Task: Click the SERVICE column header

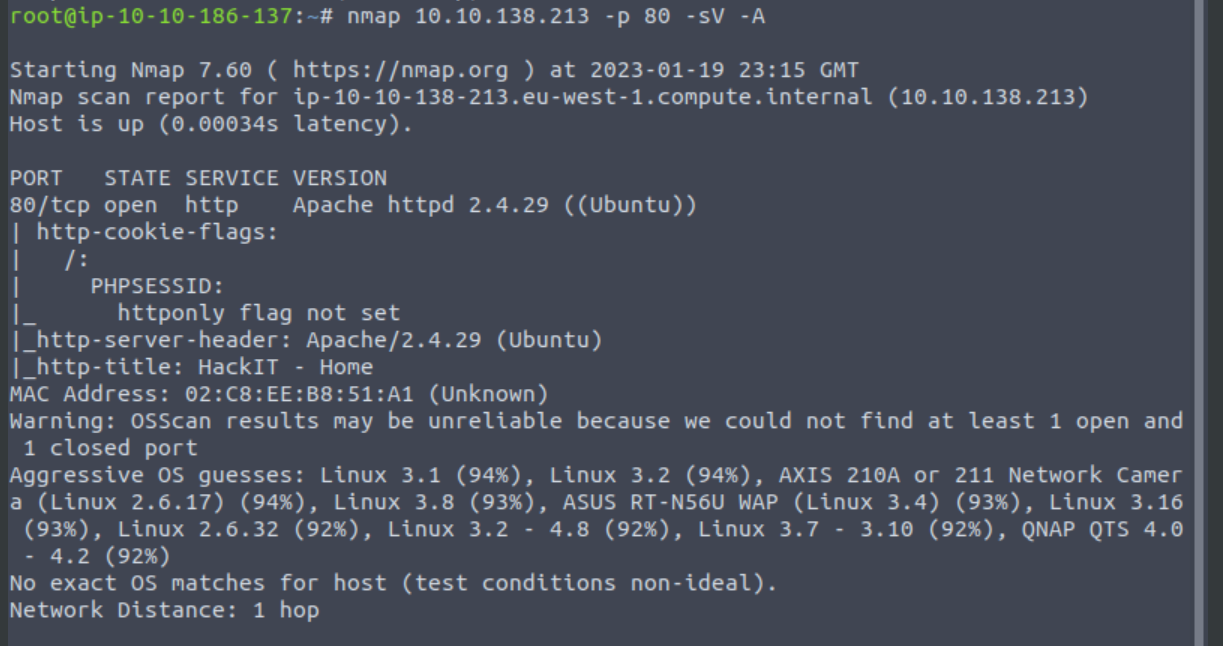Action: click(231, 178)
